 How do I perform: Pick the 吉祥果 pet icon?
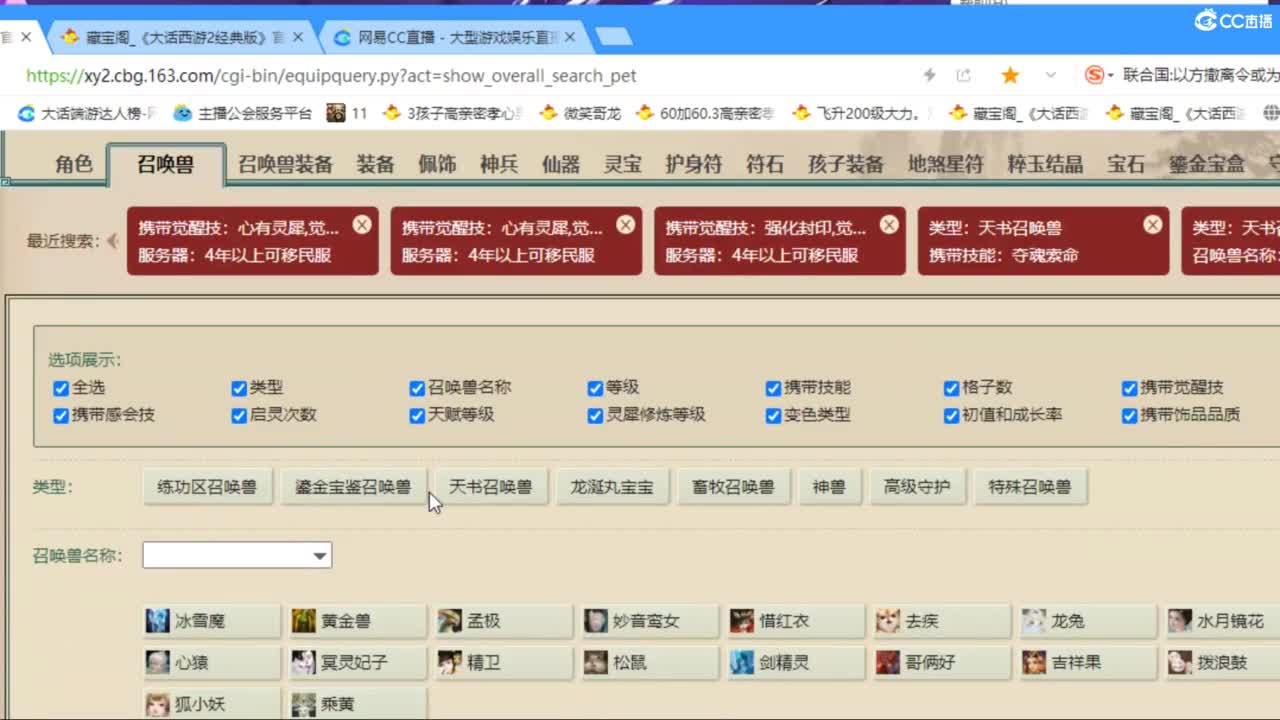coord(1033,662)
